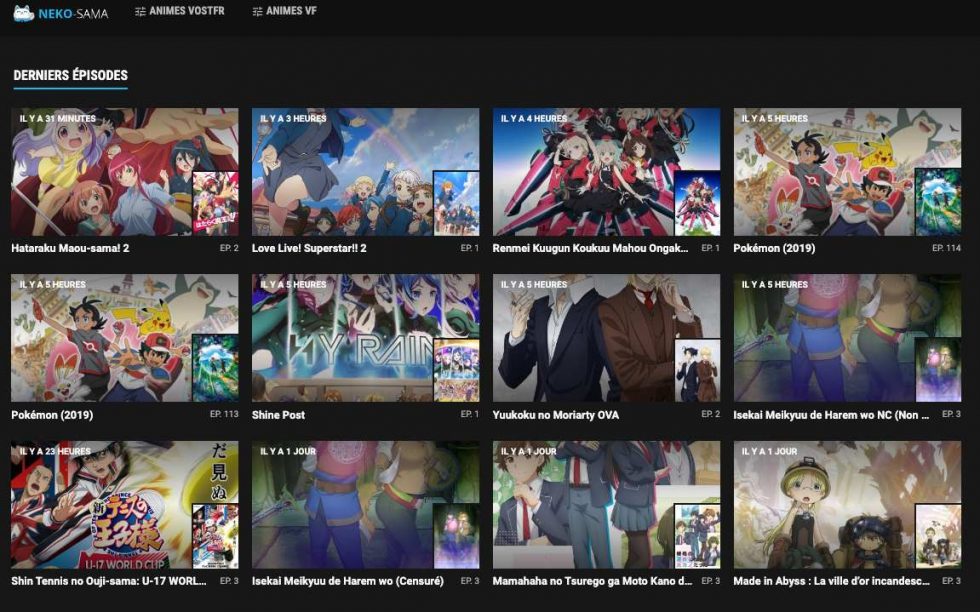
Task: Open Yuukoku no Moriarty OVA banner
Action: pos(606,338)
